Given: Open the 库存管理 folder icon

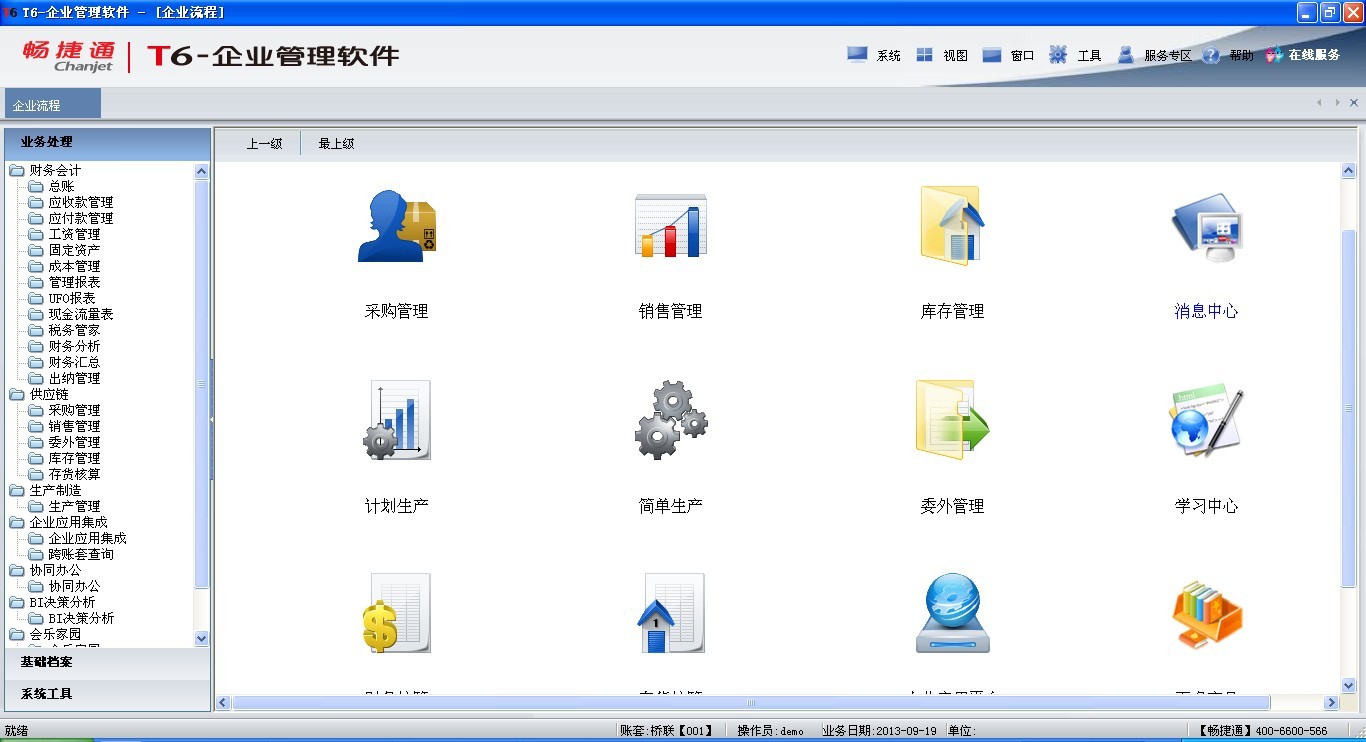Looking at the screenshot, I should coord(952,226).
